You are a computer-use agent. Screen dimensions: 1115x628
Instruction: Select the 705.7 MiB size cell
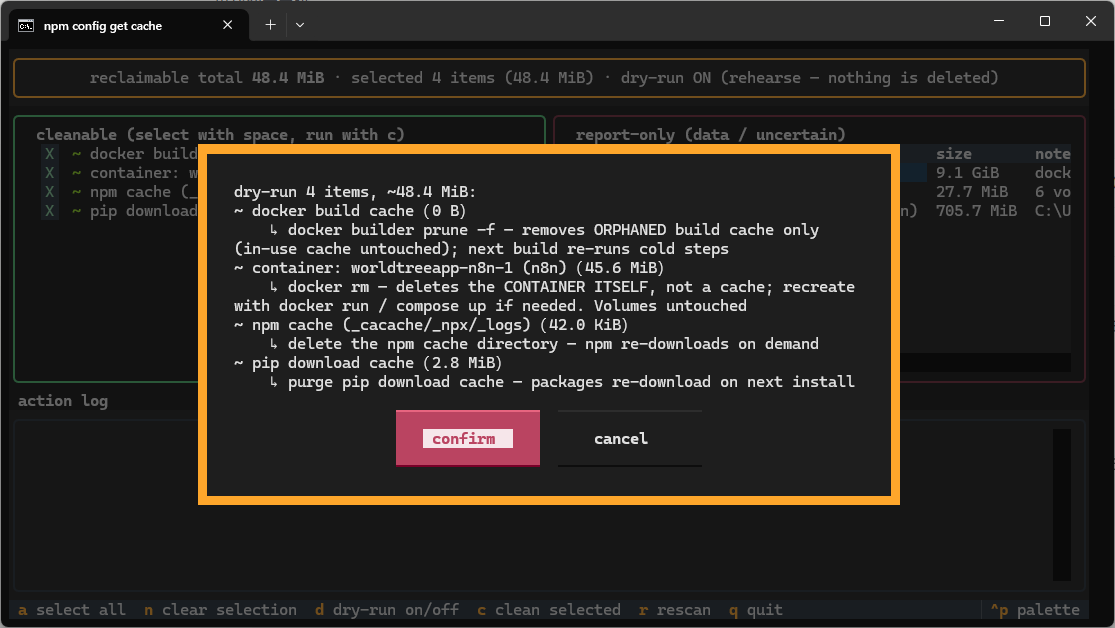pos(976,211)
